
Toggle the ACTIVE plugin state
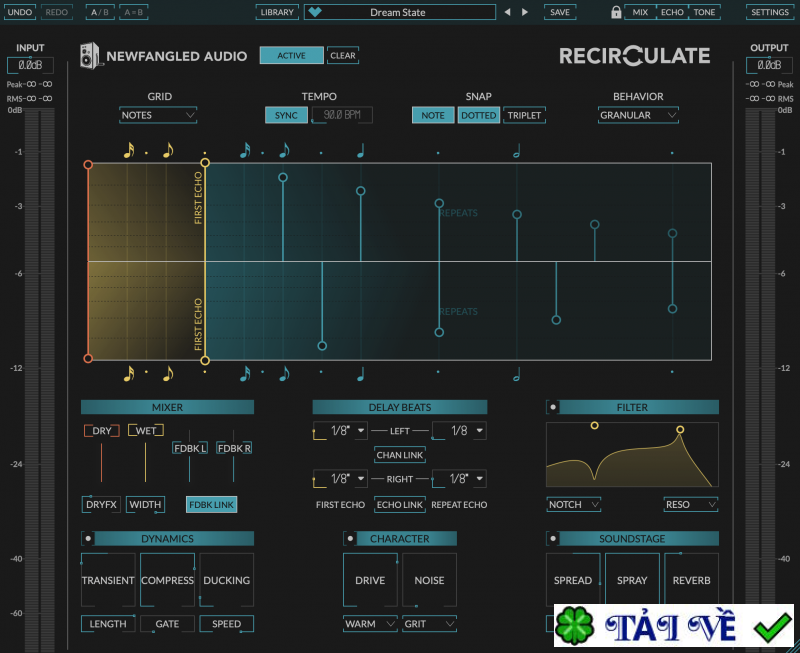(x=291, y=55)
